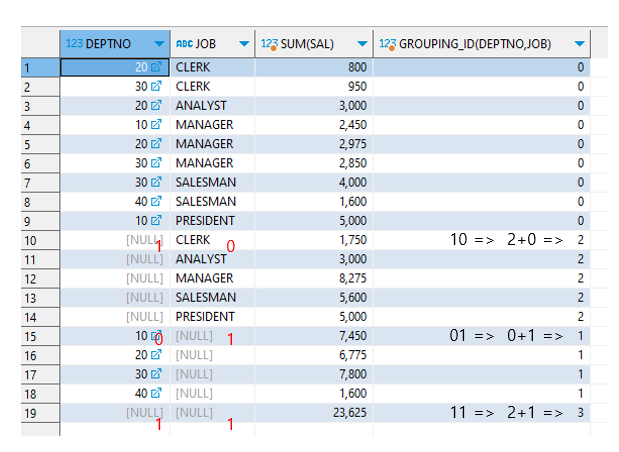Screen dimensions: 619x452
Task: Open link icon in row 7 DEPTNO cell
Action: coord(156,182)
